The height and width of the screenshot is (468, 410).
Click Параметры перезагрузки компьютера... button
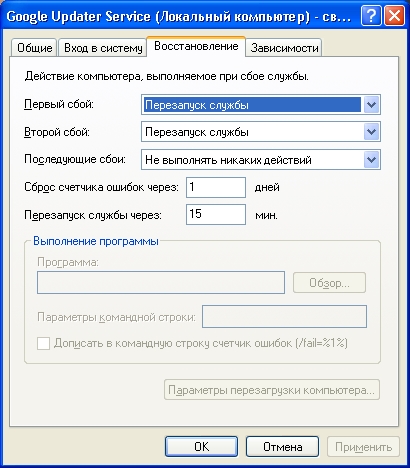(x=272, y=390)
